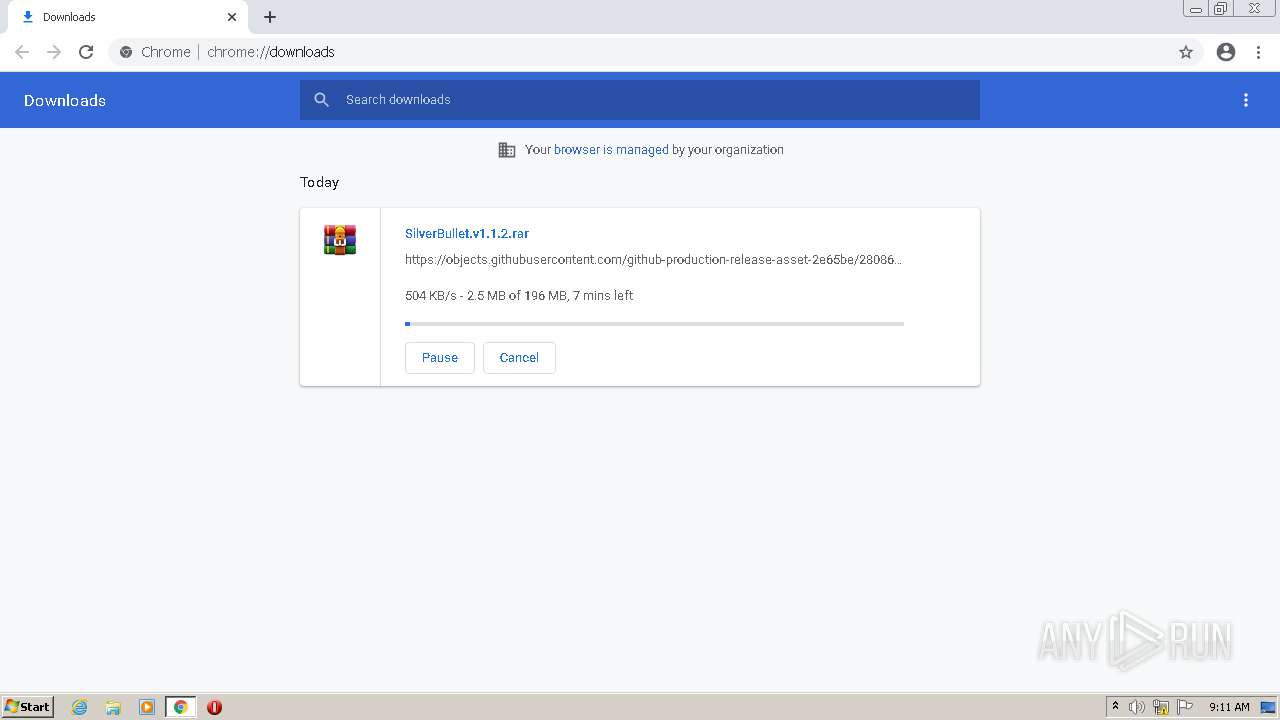Open the volume speaker tray icon

coord(1137,707)
